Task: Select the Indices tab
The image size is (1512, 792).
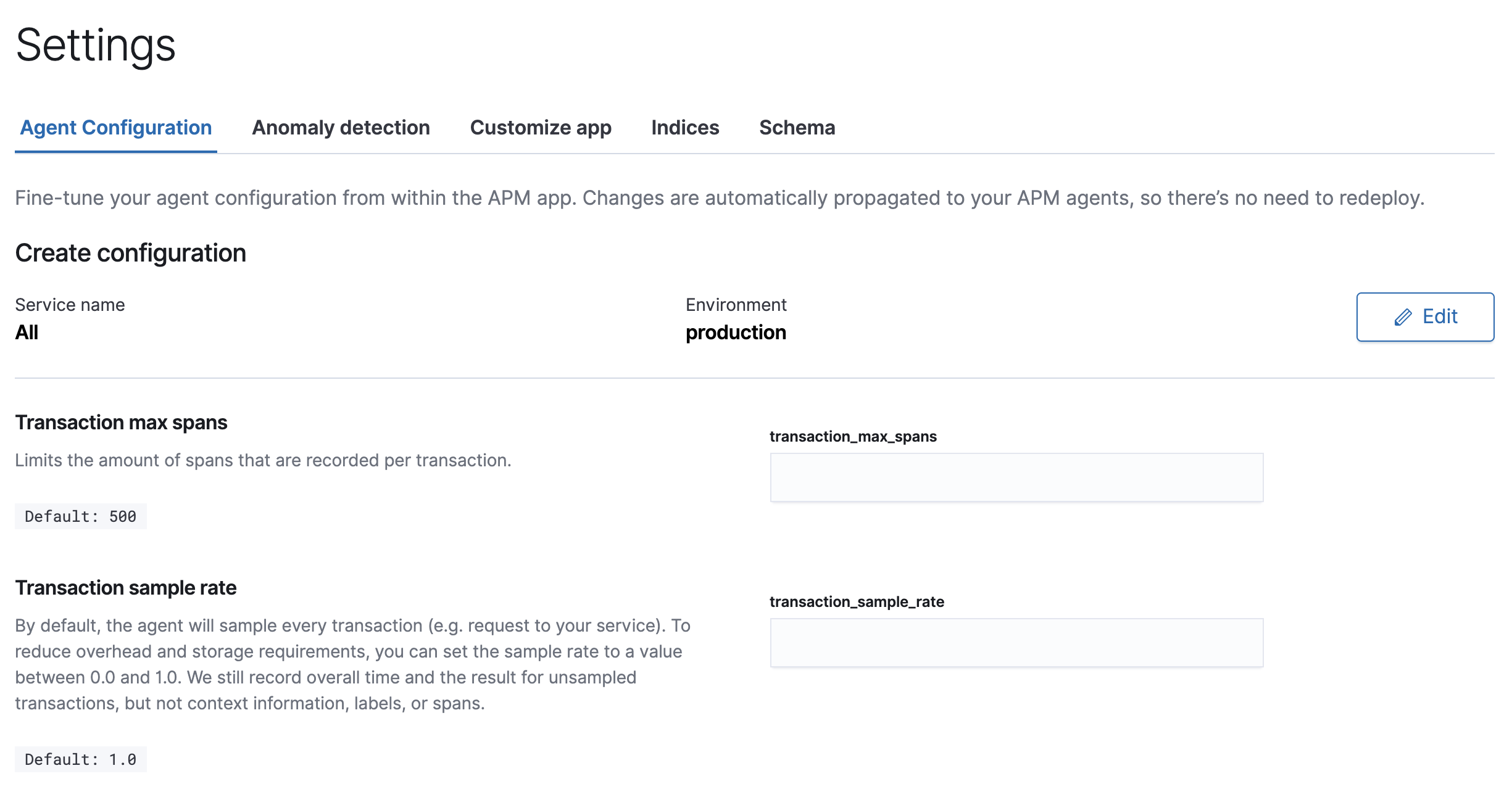Action: click(x=685, y=128)
